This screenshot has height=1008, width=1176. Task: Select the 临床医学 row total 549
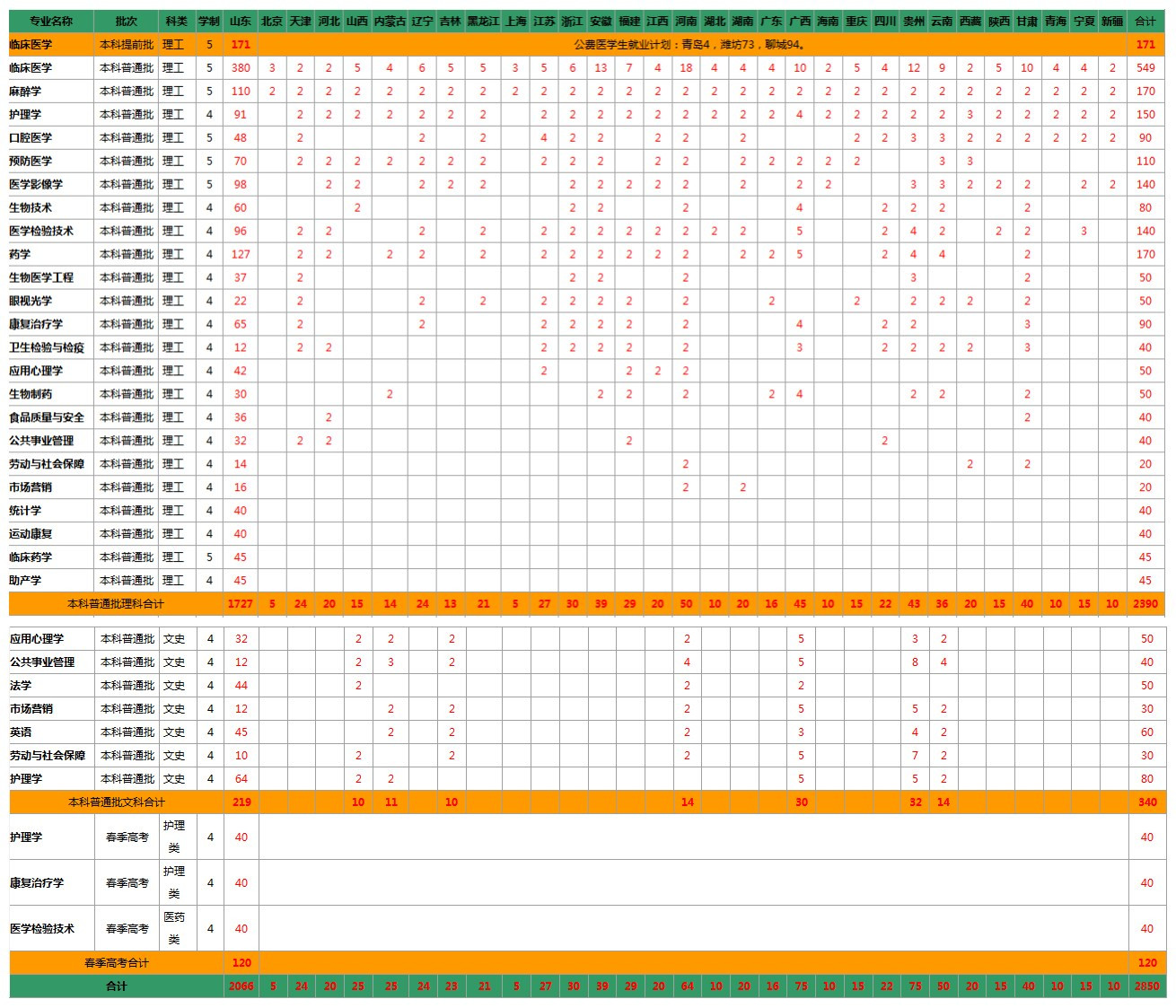click(1145, 67)
